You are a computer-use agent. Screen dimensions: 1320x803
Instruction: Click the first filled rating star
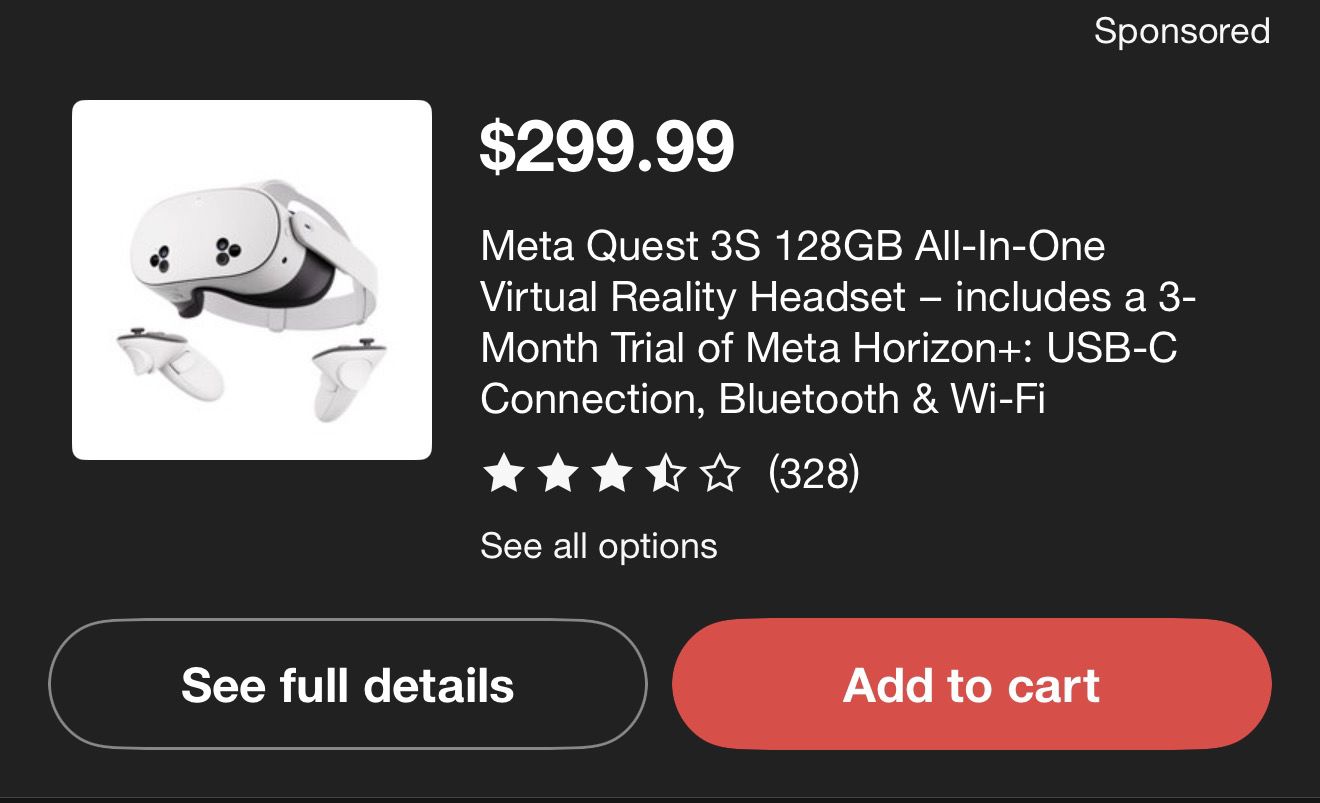[501, 474]
